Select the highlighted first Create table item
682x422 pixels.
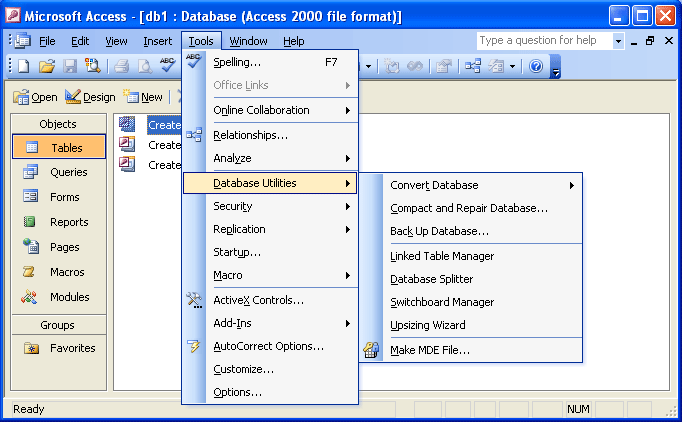coord(164,125)
